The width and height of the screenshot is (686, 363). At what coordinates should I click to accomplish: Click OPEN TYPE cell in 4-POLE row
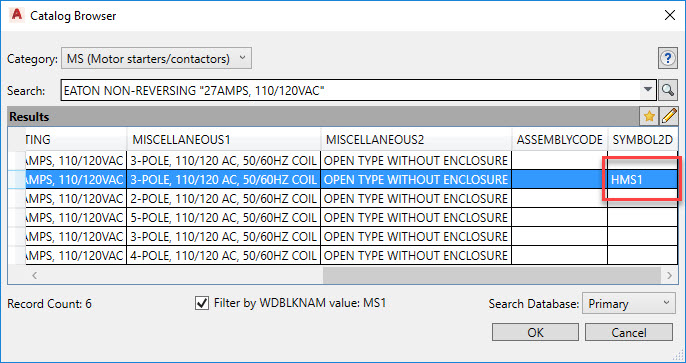416,255
